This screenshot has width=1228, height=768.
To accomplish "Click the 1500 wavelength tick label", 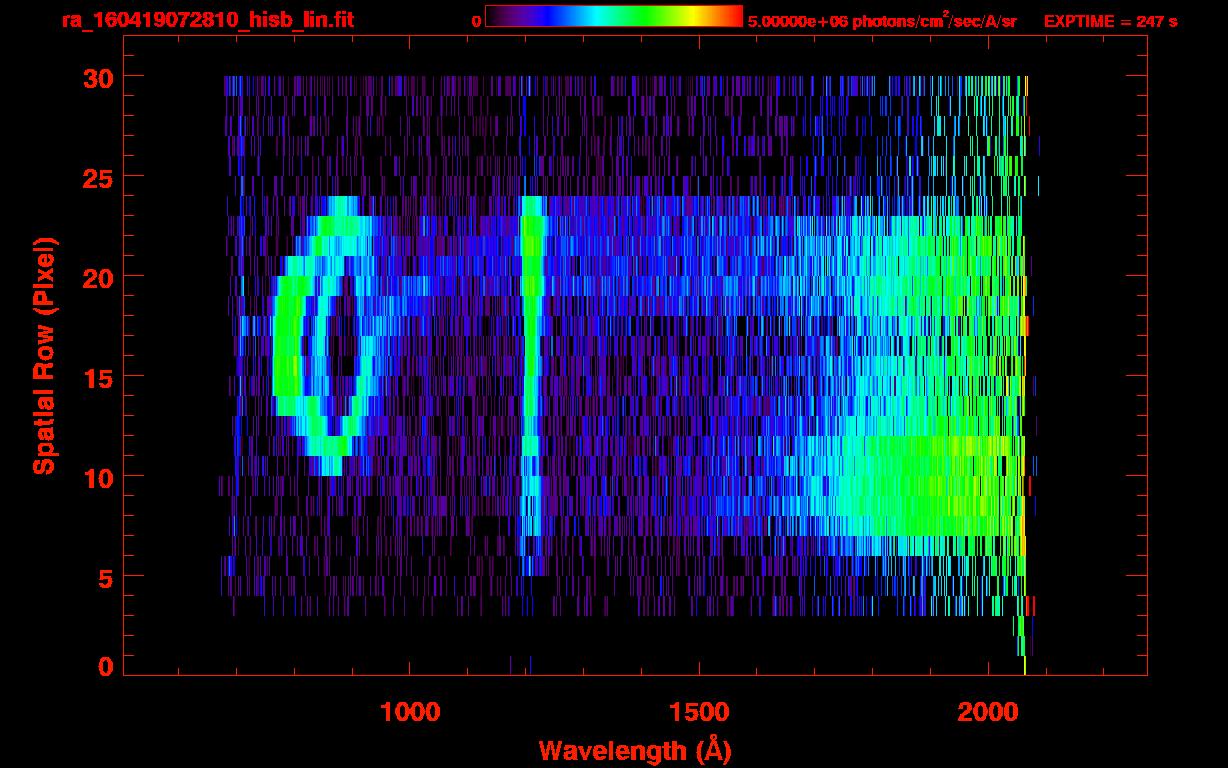I will 699,712.
